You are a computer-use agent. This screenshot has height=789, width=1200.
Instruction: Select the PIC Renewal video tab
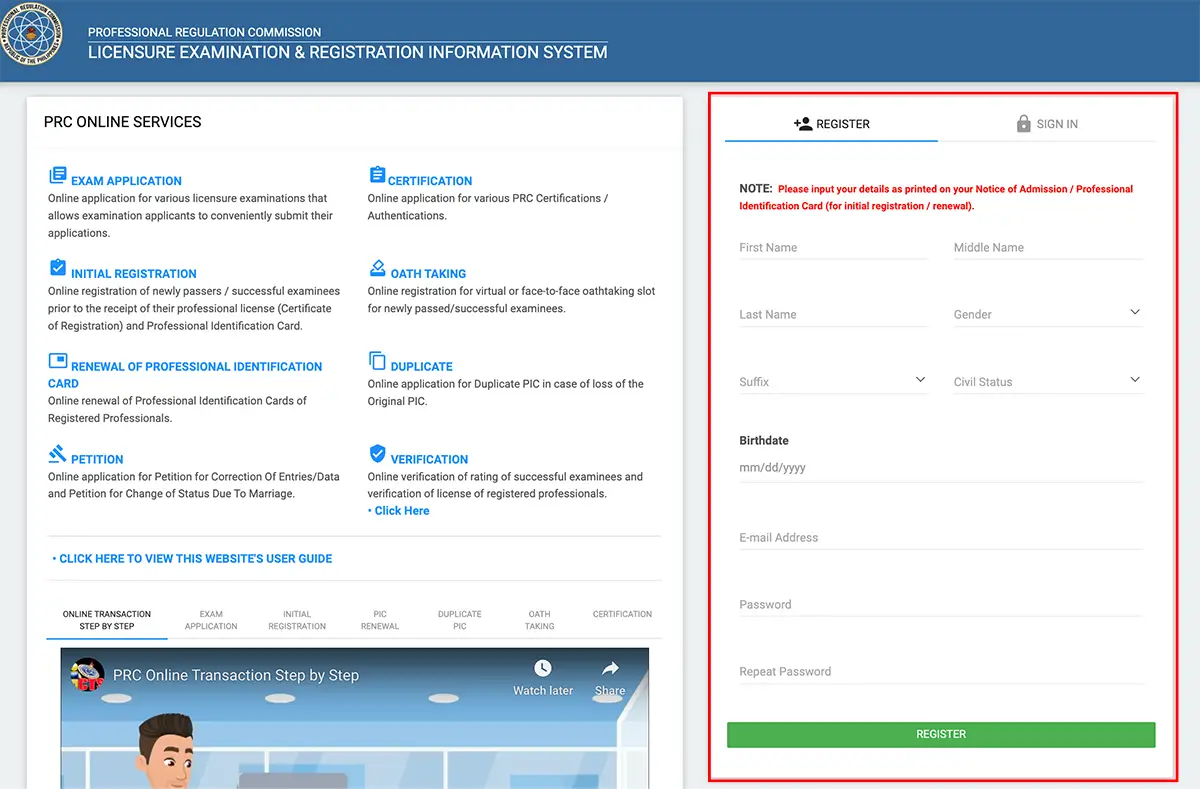pos(380,620)
